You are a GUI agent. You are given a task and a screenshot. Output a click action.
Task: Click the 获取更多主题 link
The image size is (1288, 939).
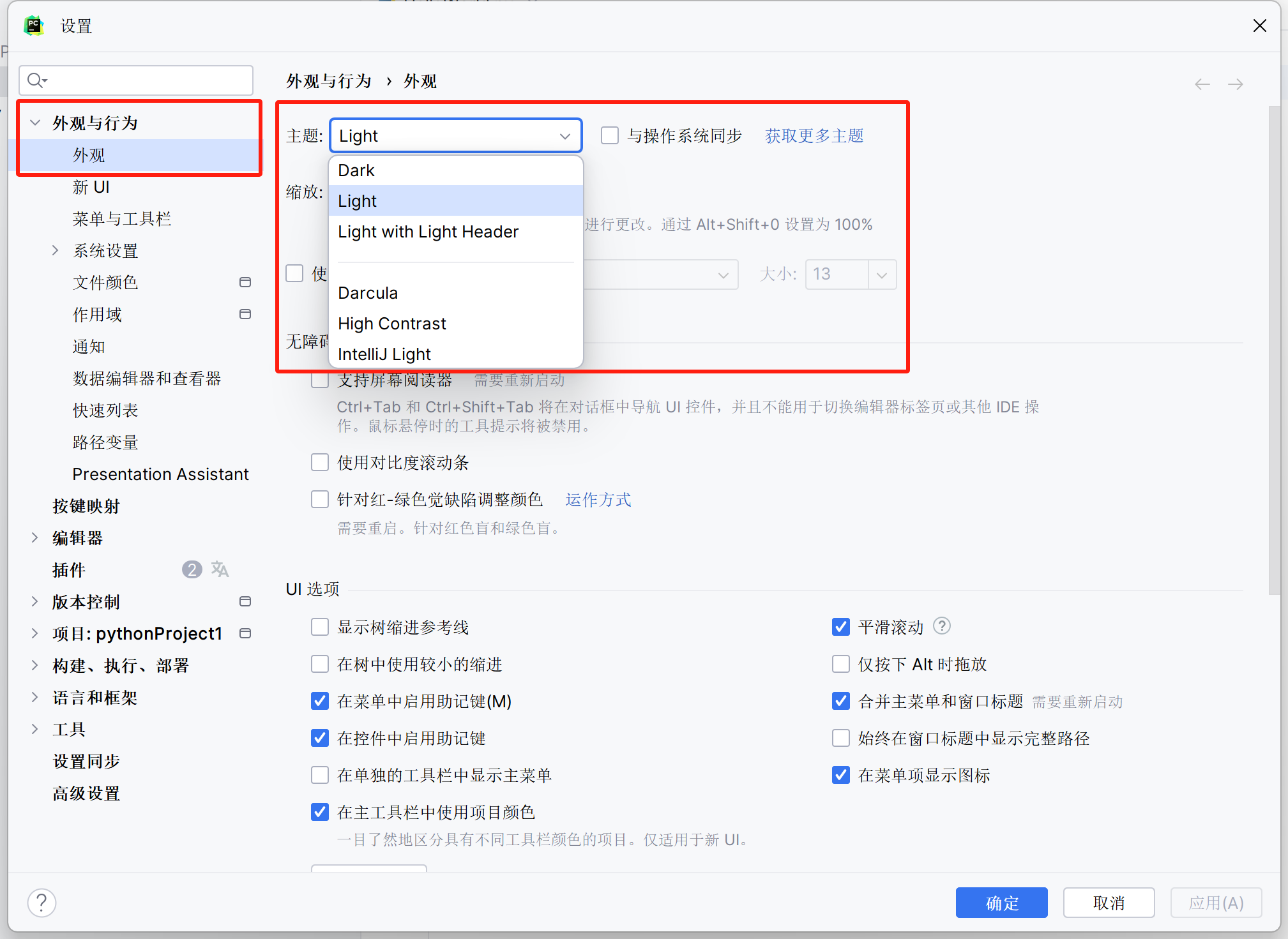click(x=814, y=136)
